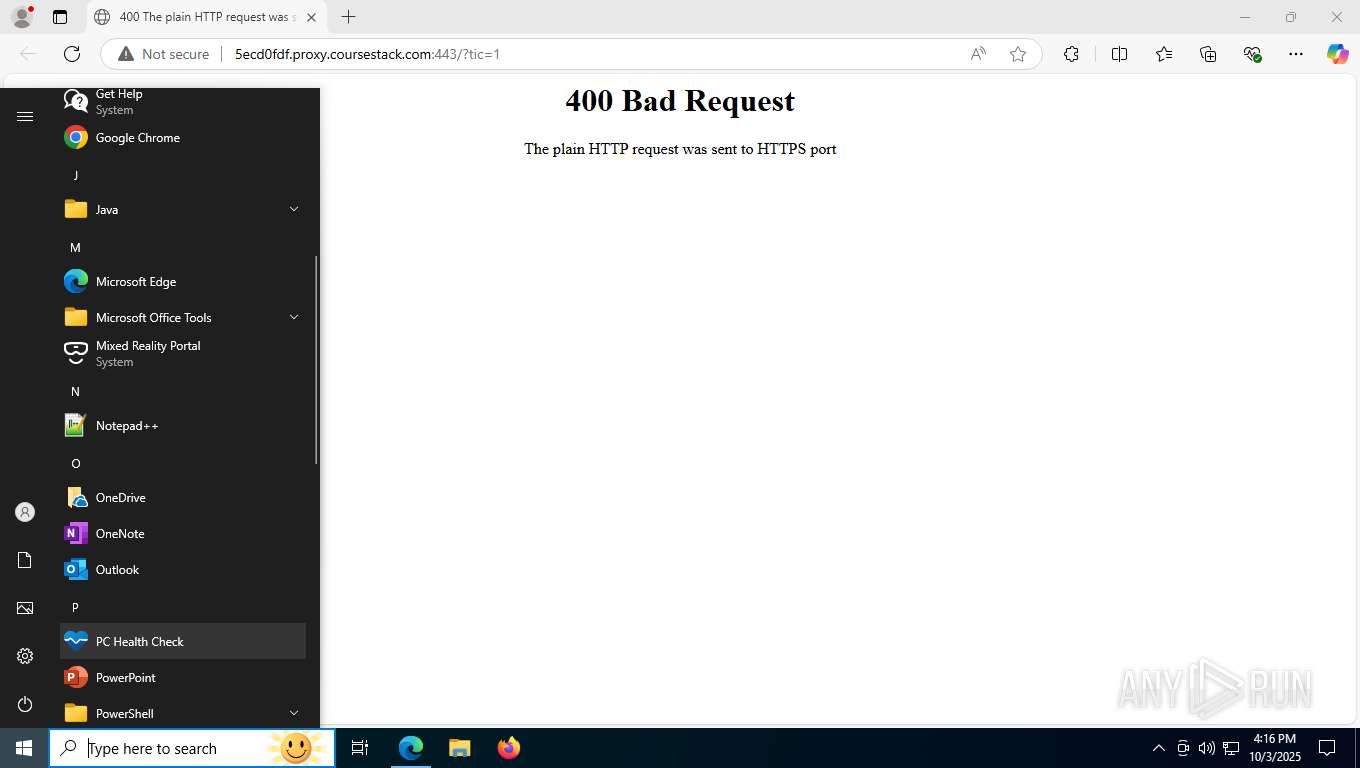Open Get Help app from Start list

click(x=183, y=101)
